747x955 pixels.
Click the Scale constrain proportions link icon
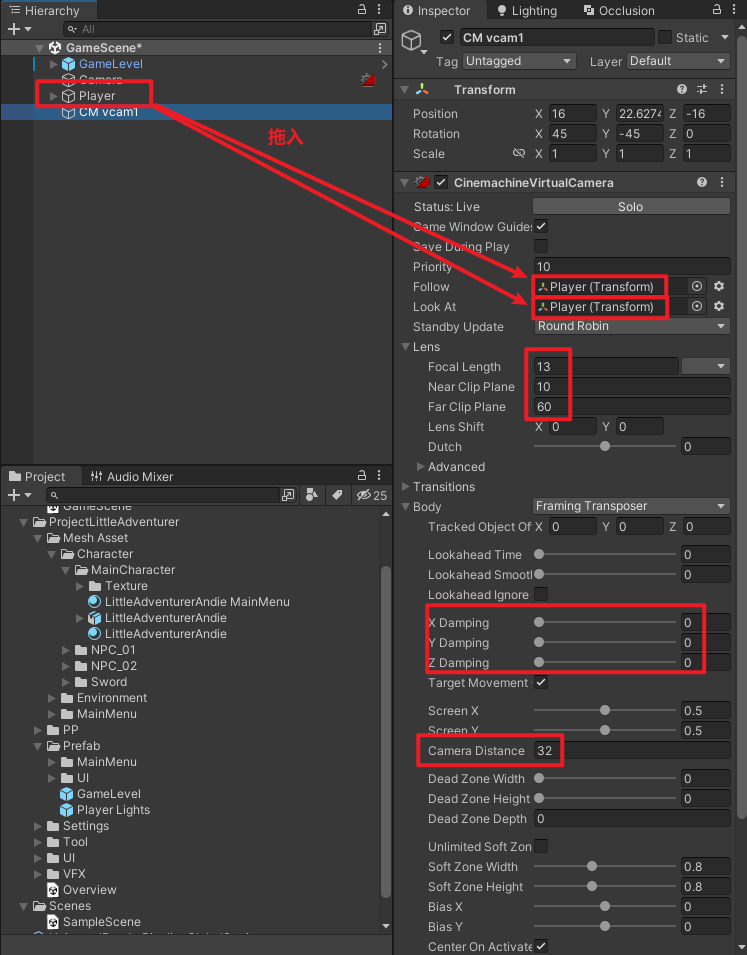point(518,154)
